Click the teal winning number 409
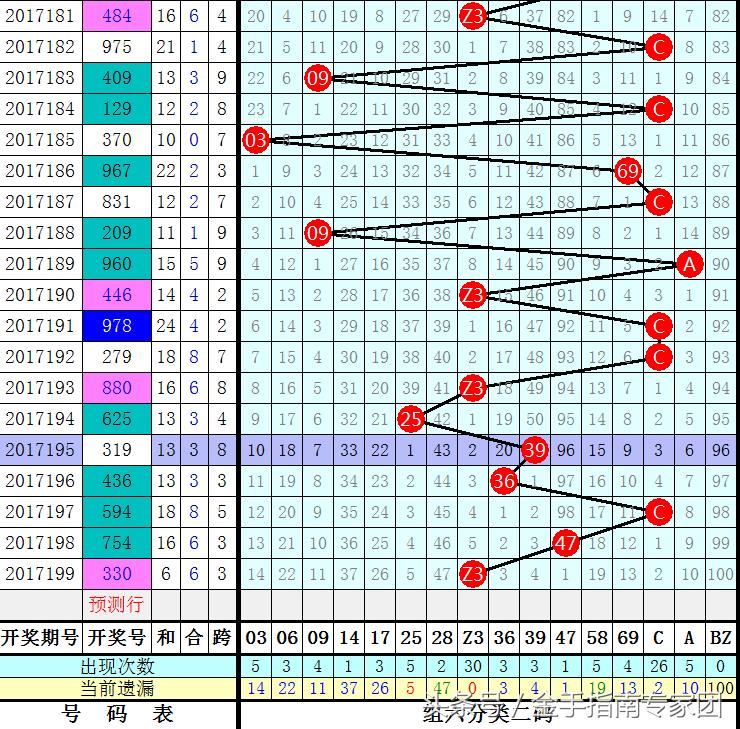The height and width of the screenshot is (729, 740). (117, 78)
